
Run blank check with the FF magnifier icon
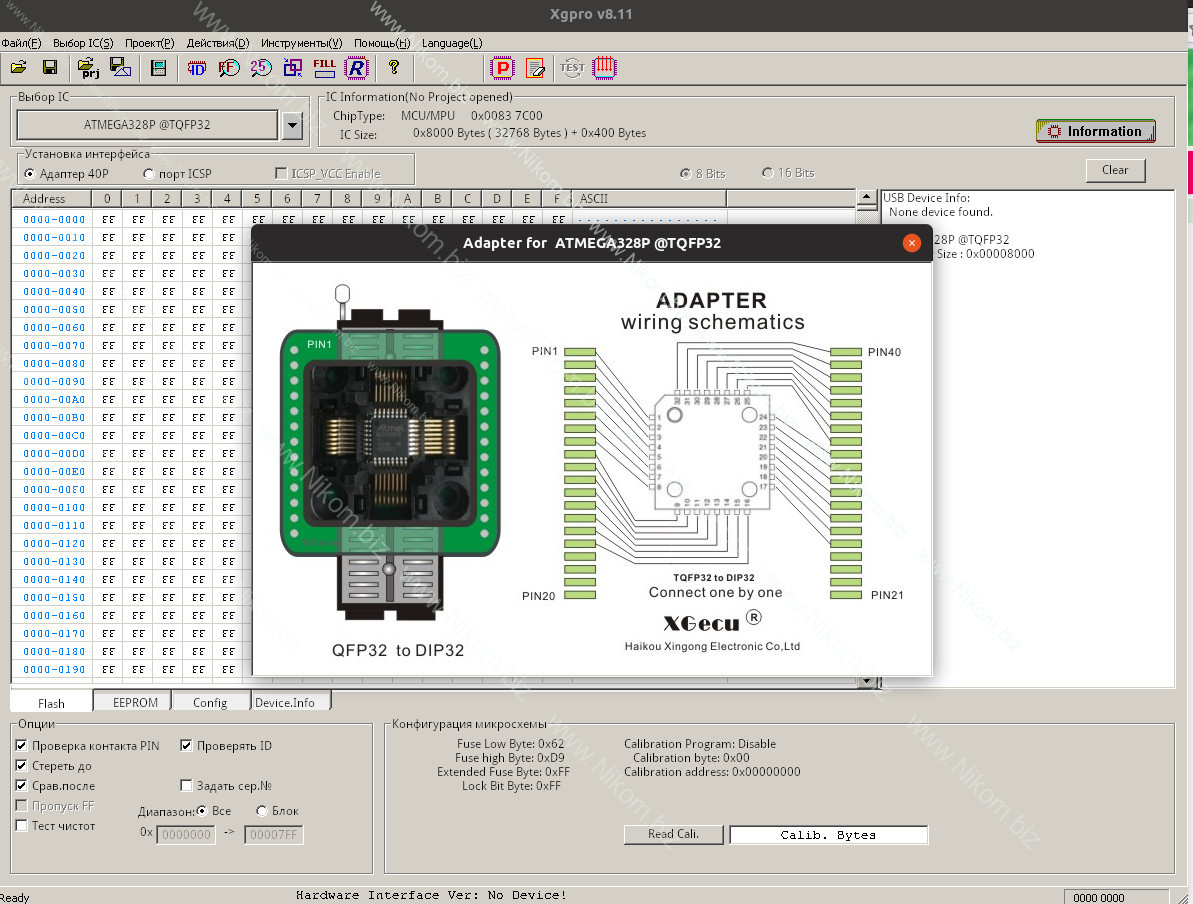coord(228,68)
